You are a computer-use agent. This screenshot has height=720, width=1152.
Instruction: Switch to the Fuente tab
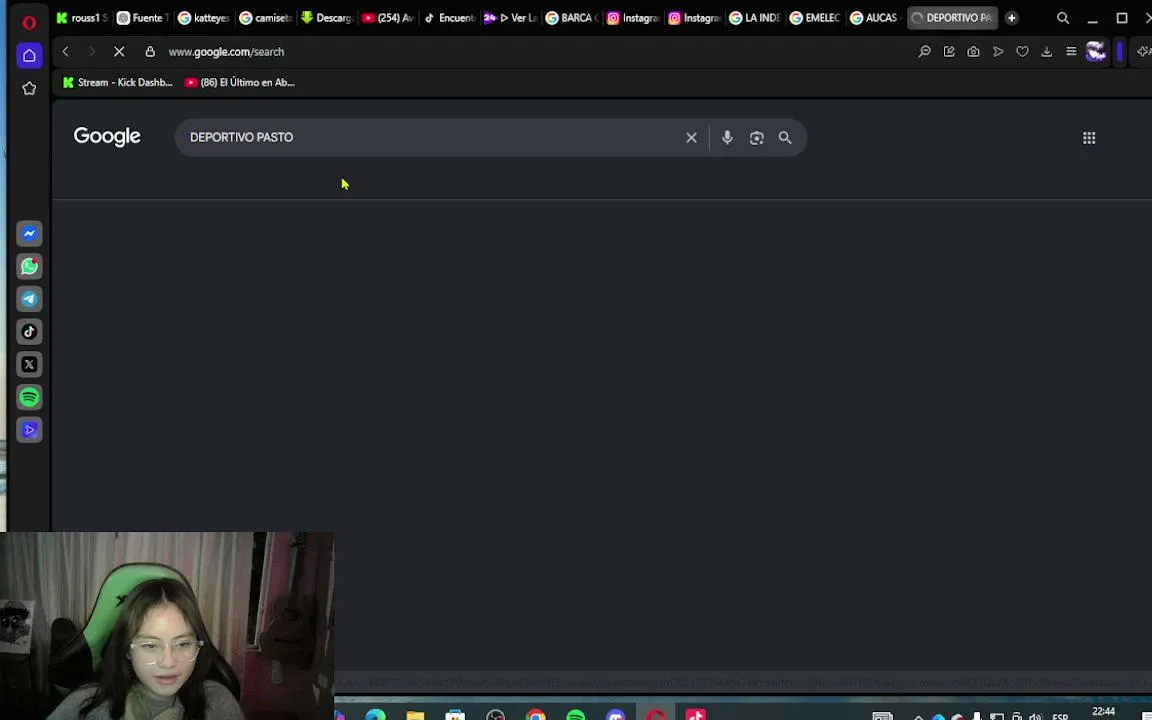click(143, 18)
